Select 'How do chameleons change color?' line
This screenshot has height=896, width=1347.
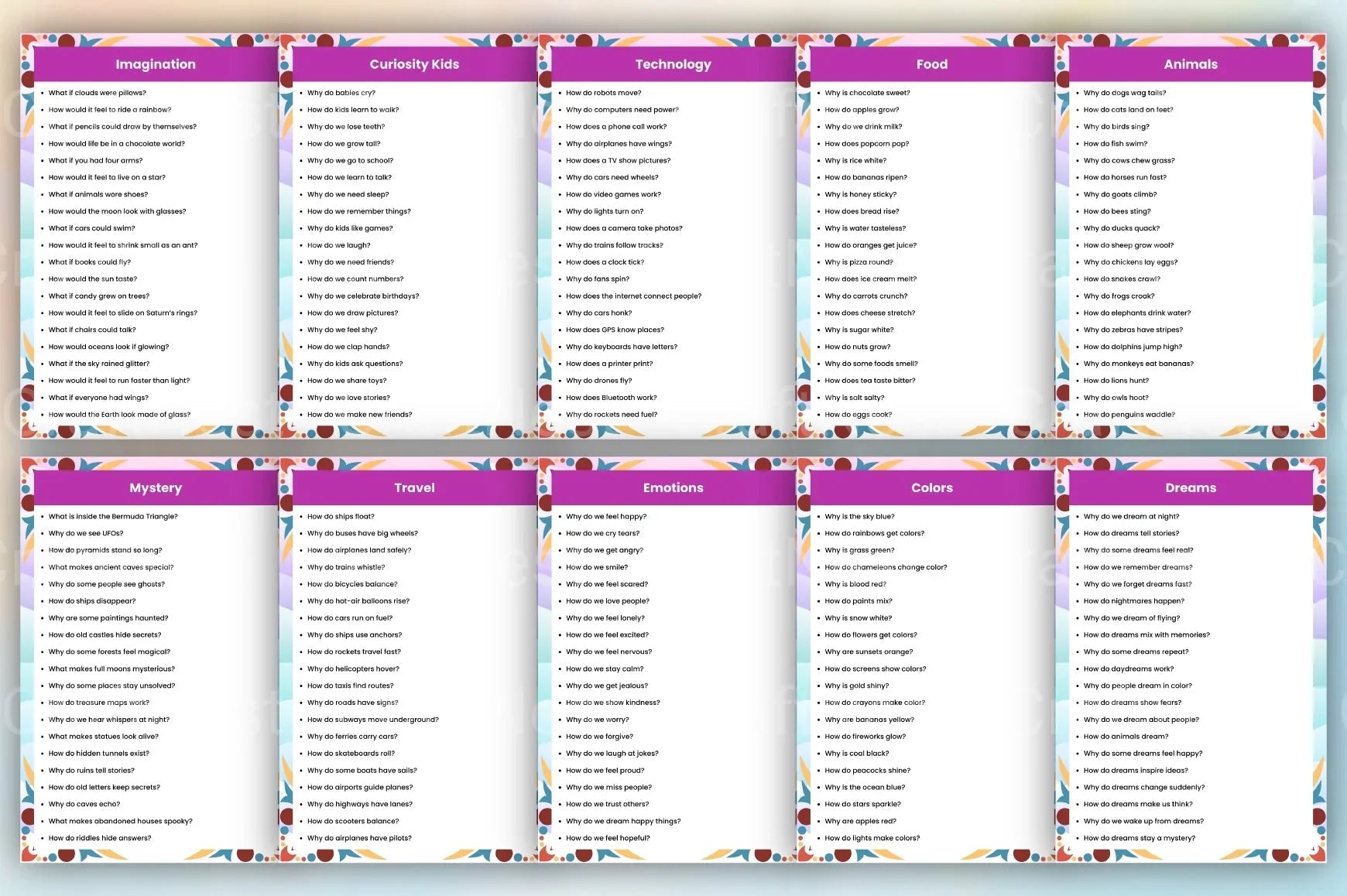[x=886, y=568]
